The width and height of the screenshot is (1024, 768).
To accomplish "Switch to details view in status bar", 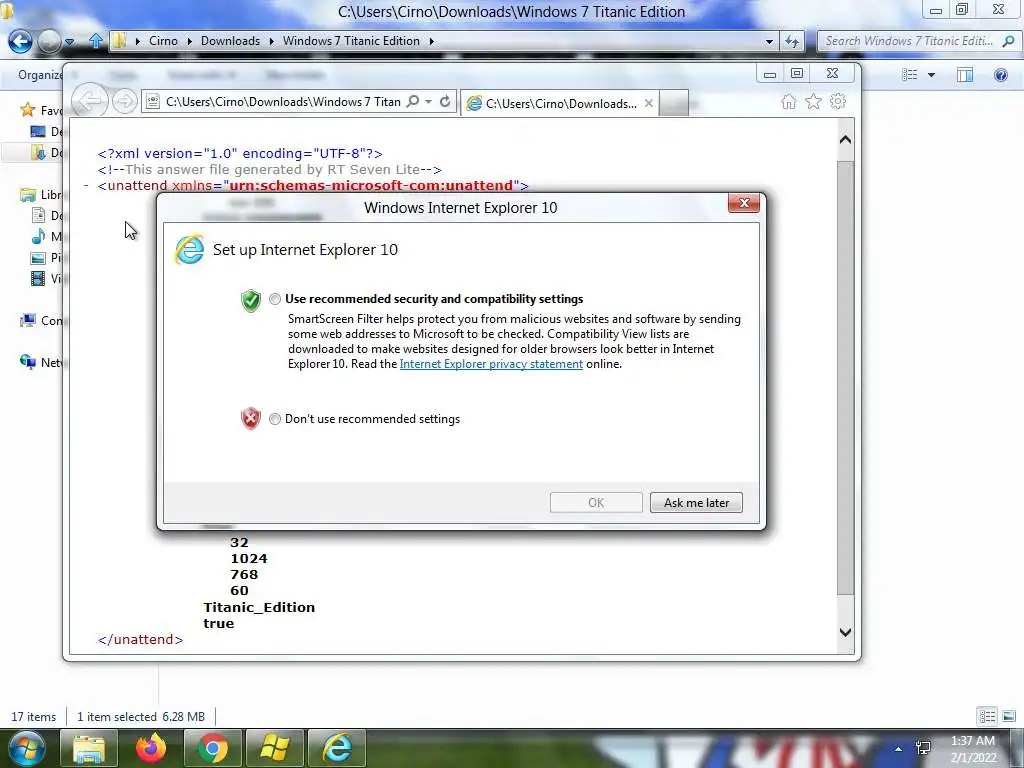I will (x=987, y=716).
